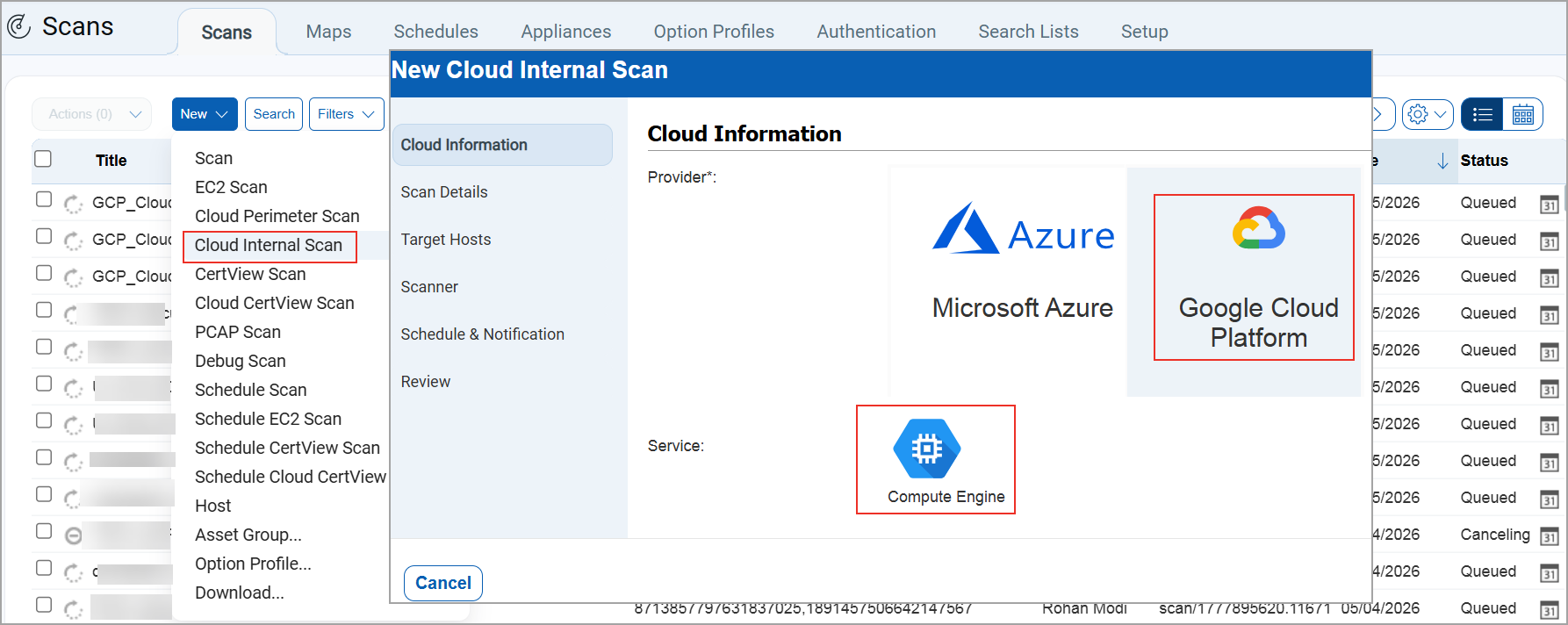Check the checkbox of the Canceling row

pos(44,531)
